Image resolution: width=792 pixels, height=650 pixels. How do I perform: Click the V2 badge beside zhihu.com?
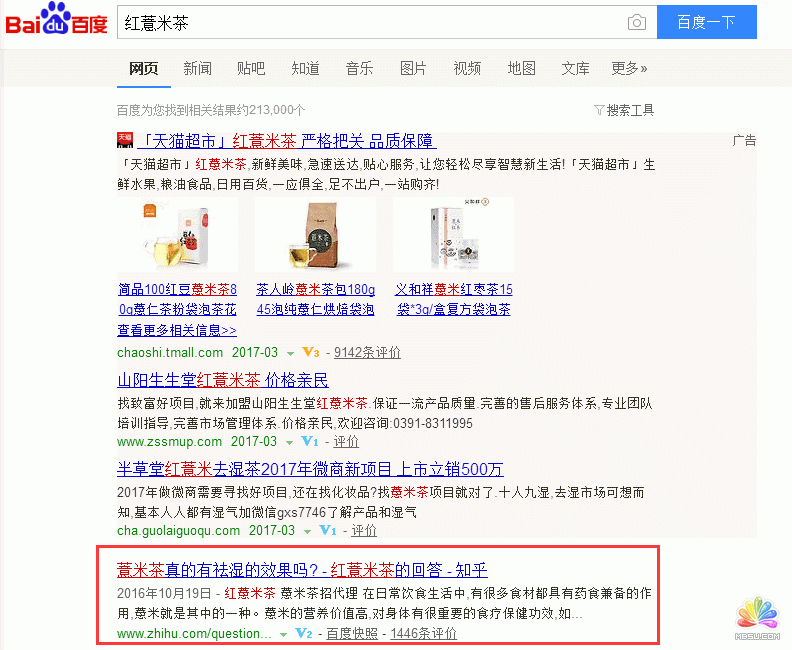pyautogui.click(x=304, y=633)
